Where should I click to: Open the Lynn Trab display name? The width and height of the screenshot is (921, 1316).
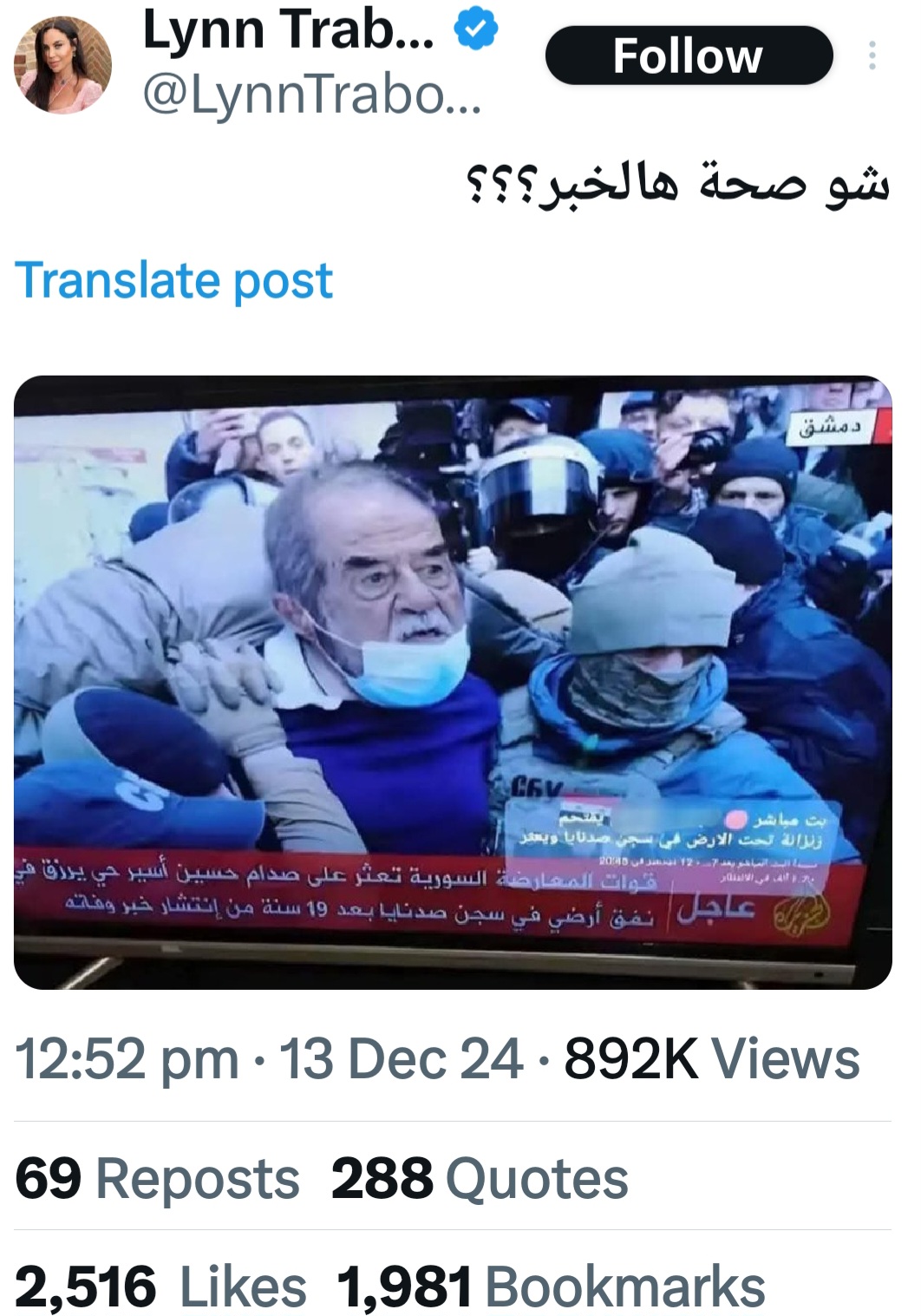tap(288, 30)
